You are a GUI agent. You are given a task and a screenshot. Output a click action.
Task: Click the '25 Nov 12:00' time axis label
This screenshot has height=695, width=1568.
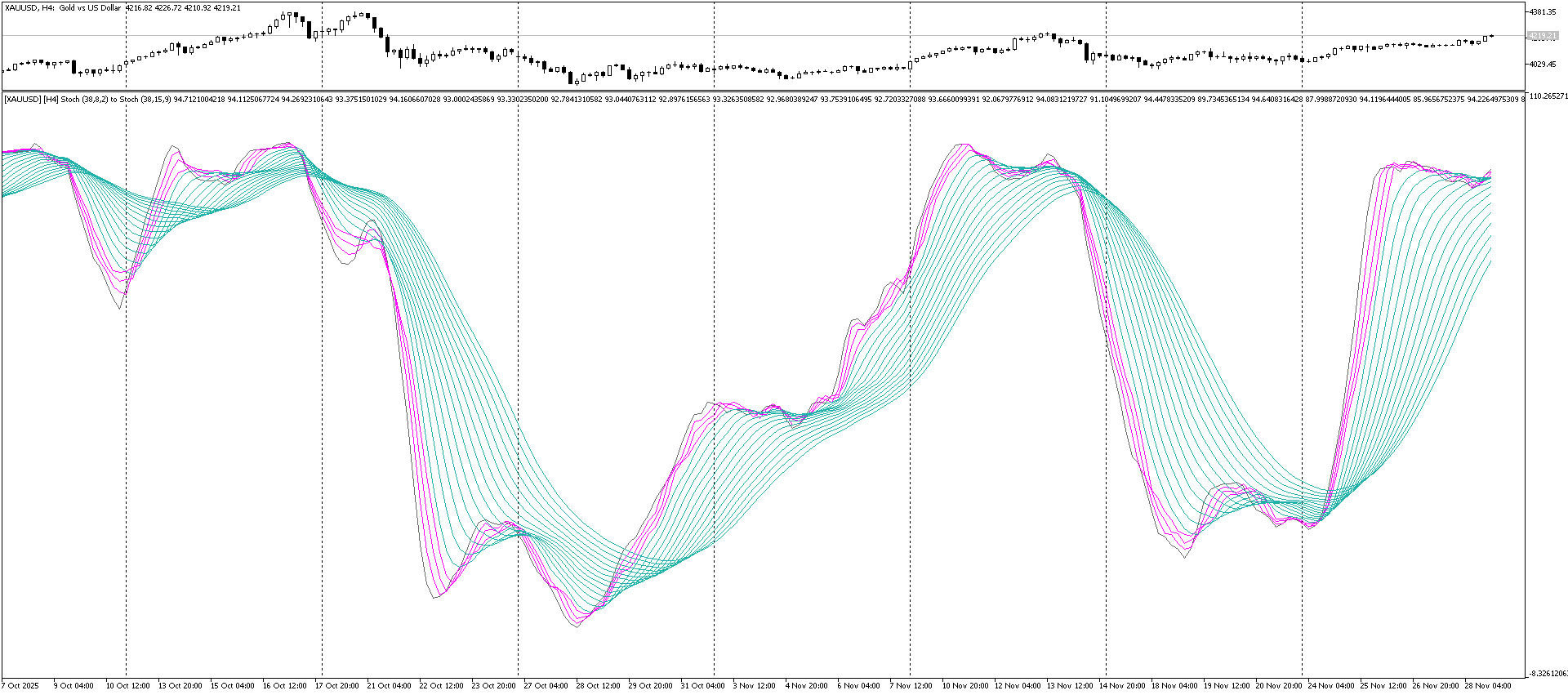coord(1383,686)
